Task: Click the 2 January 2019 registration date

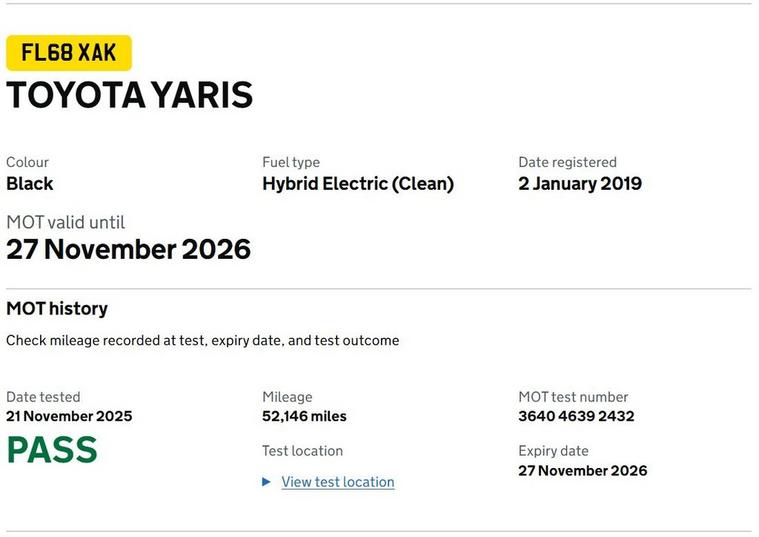Action: [580, 184]
